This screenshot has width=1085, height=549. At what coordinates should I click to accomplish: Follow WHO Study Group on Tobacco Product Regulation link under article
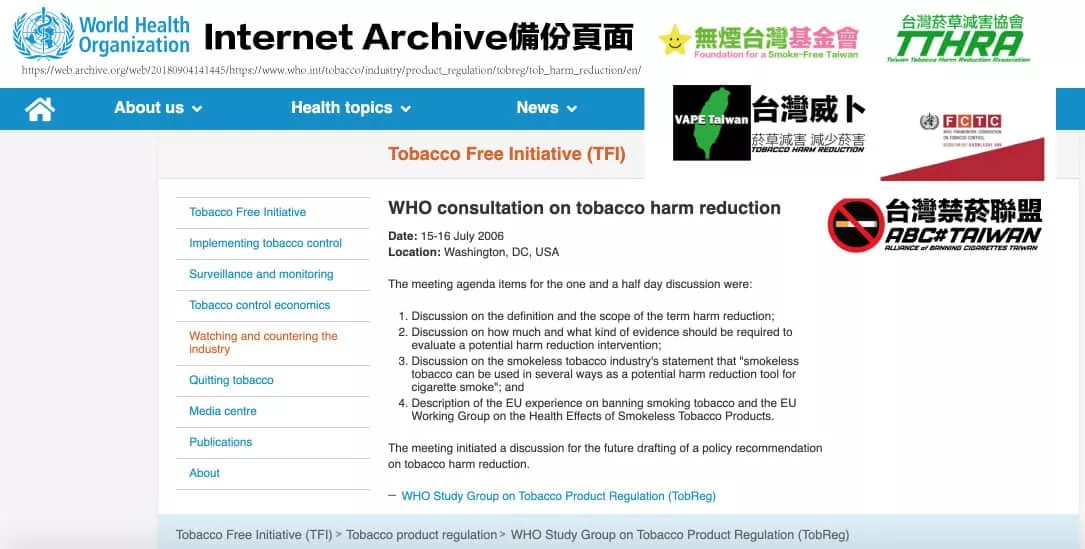click(558, 496)
